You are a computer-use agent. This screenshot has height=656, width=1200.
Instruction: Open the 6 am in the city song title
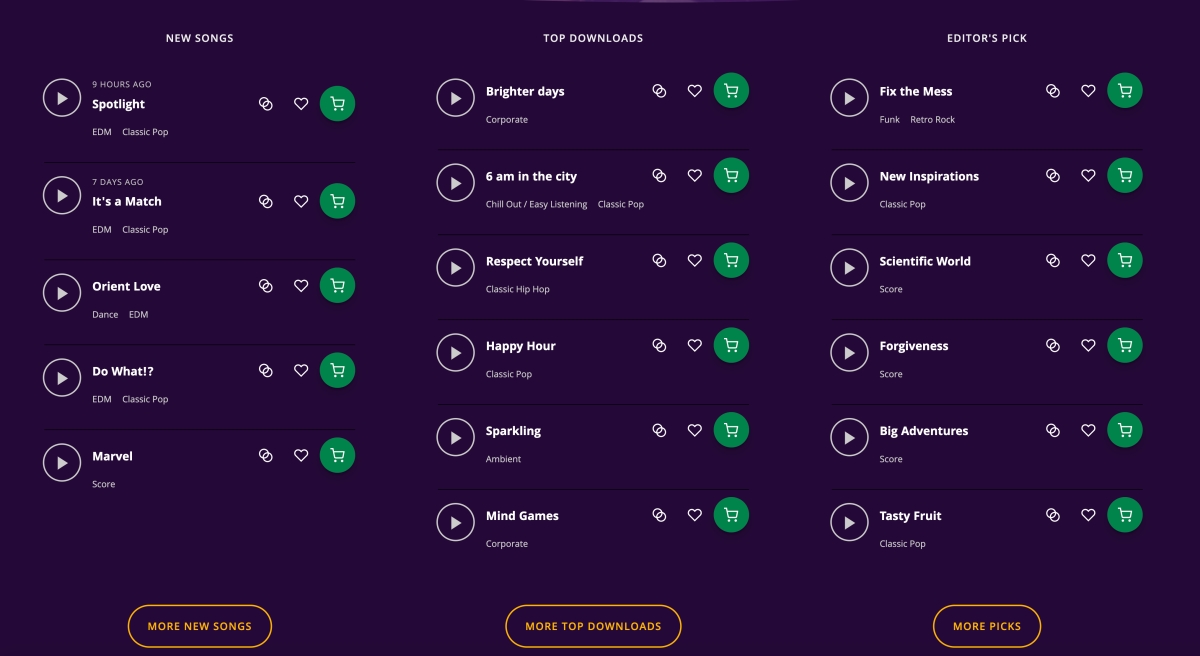[531, 176]
